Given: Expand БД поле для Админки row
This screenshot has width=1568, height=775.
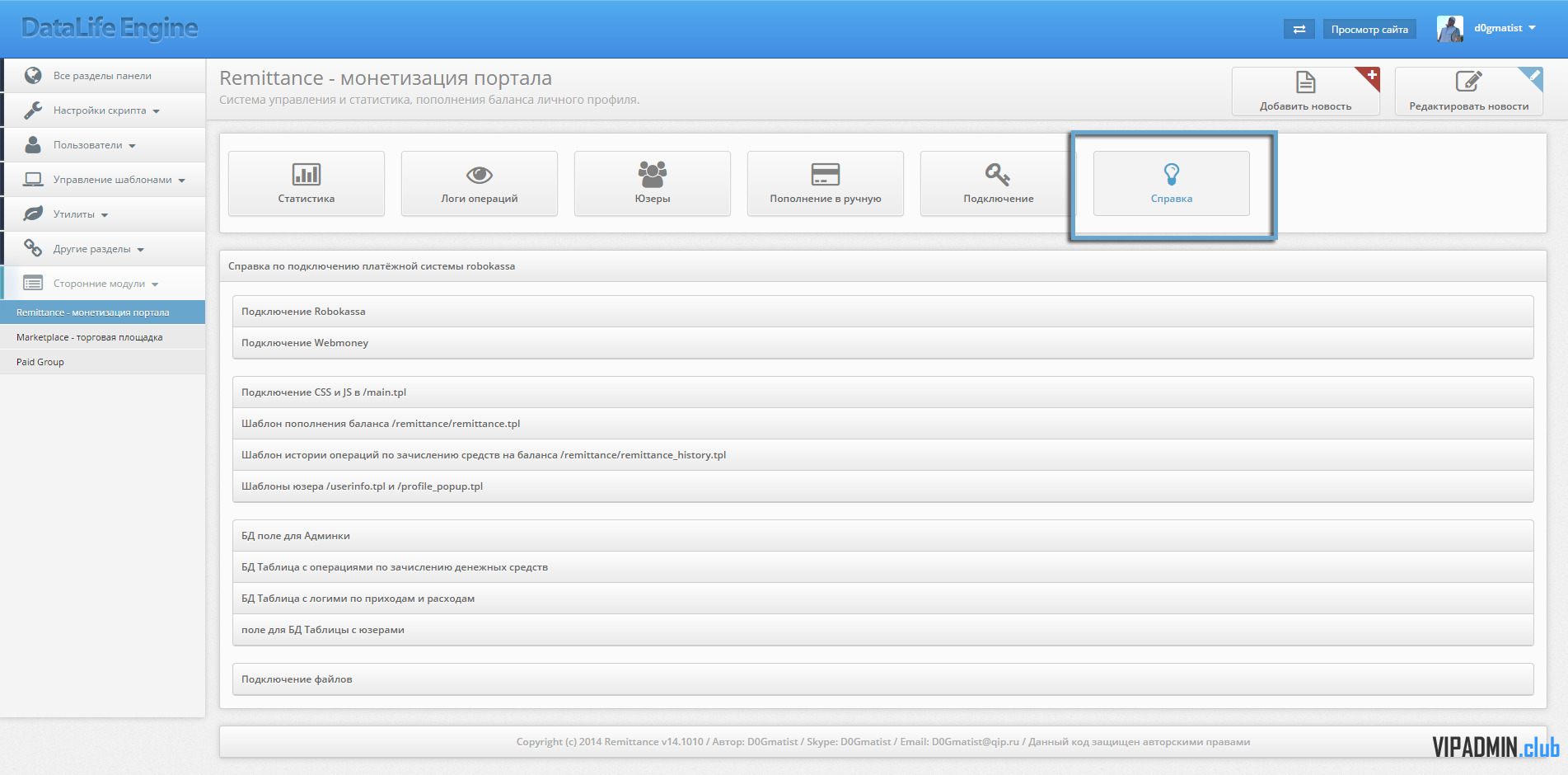Looking at the screenshot, I should coord(882,536).
